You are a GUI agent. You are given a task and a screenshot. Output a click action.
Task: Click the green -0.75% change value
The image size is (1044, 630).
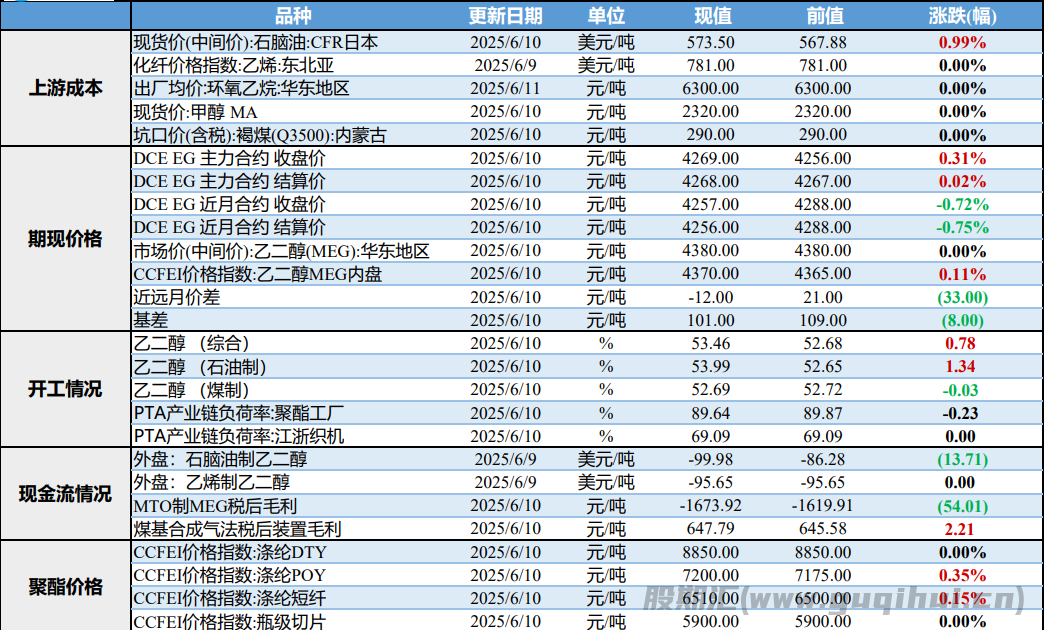click(962, 227)
